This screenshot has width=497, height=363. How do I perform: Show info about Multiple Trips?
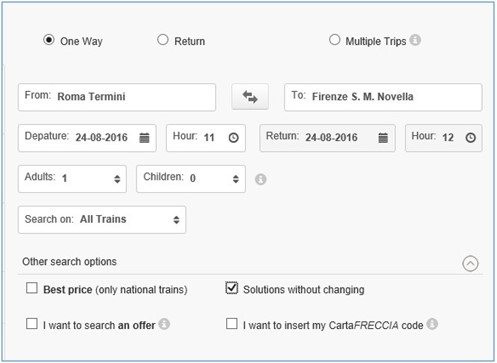[415, 40]
